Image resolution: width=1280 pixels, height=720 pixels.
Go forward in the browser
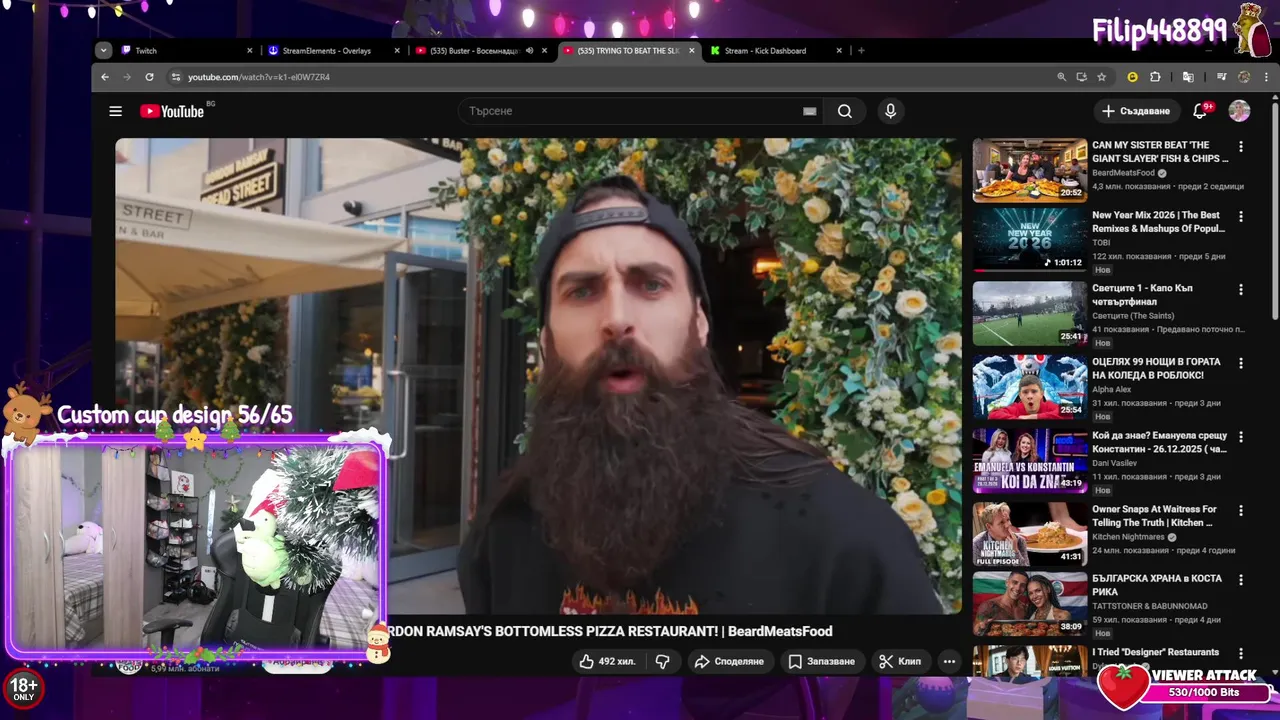tap(127, 77)
